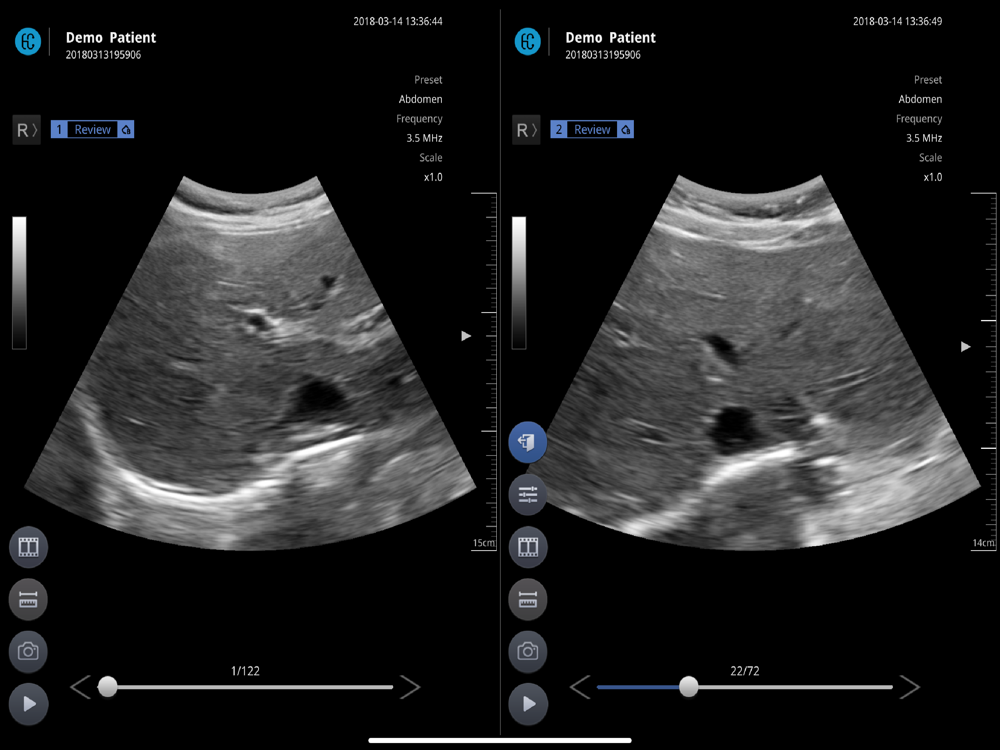1000x750 pixels.
Task: Open cine film icon in right panel
Action: point(528,547)
